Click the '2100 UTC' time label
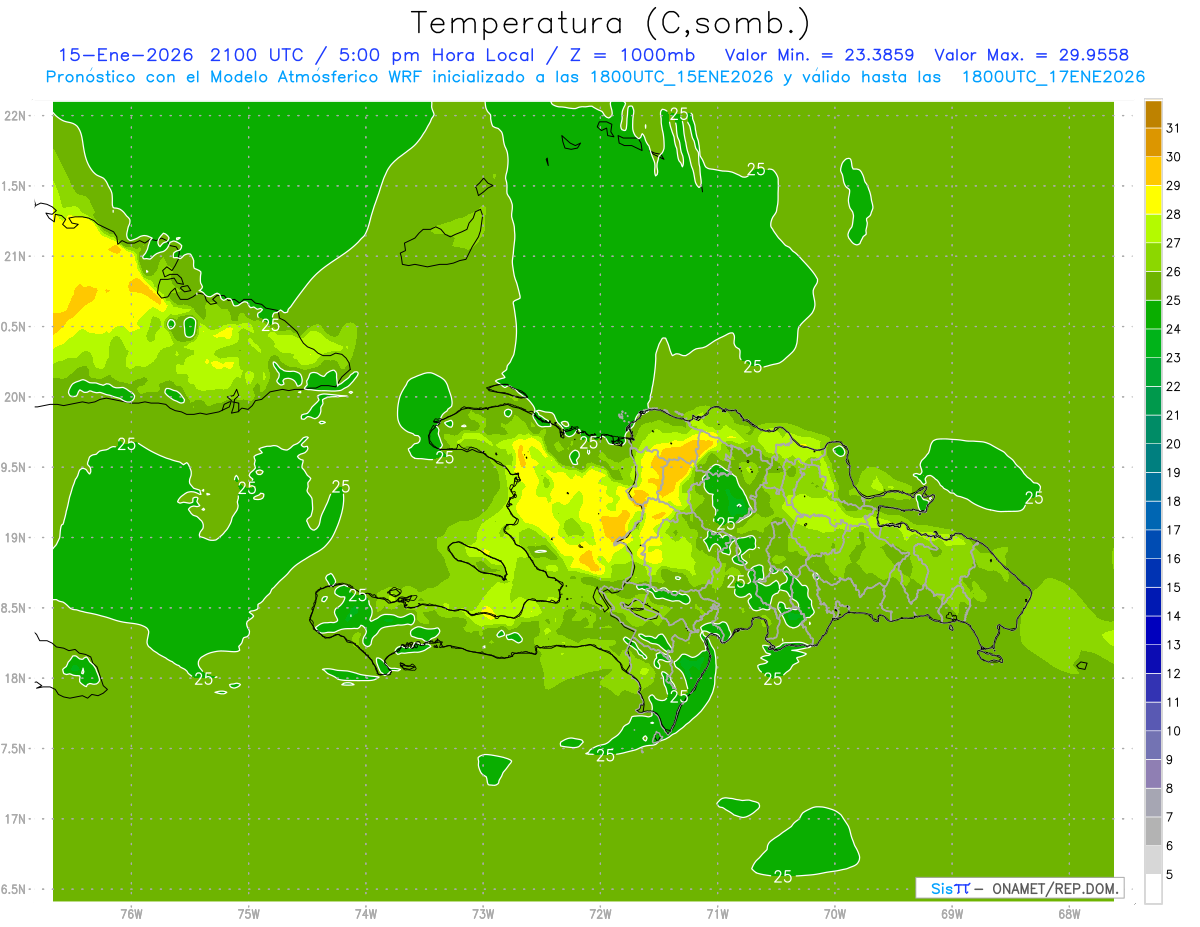Screen dimensions: 1200x927 click(259, 55)
